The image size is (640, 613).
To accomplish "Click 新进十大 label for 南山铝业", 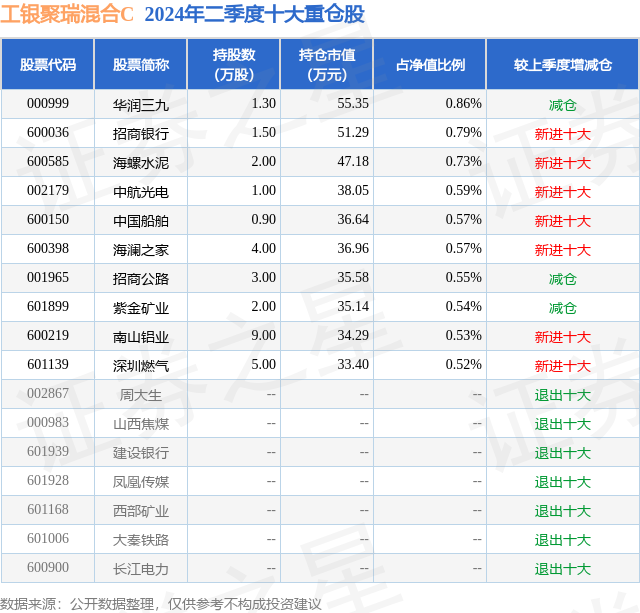I will coord(562,336).
